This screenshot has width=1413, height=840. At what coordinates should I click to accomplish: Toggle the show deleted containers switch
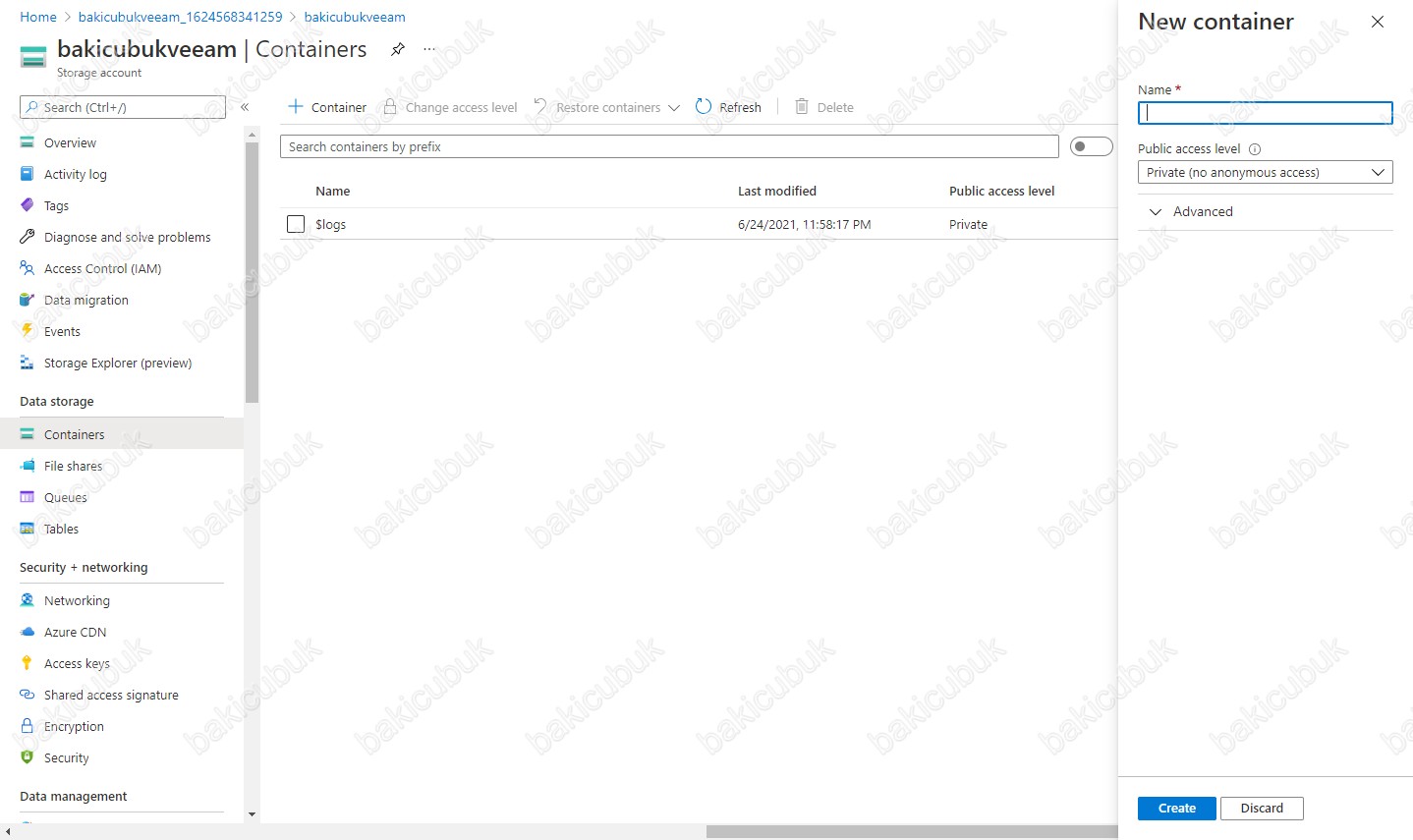[x=1091, y=146]
